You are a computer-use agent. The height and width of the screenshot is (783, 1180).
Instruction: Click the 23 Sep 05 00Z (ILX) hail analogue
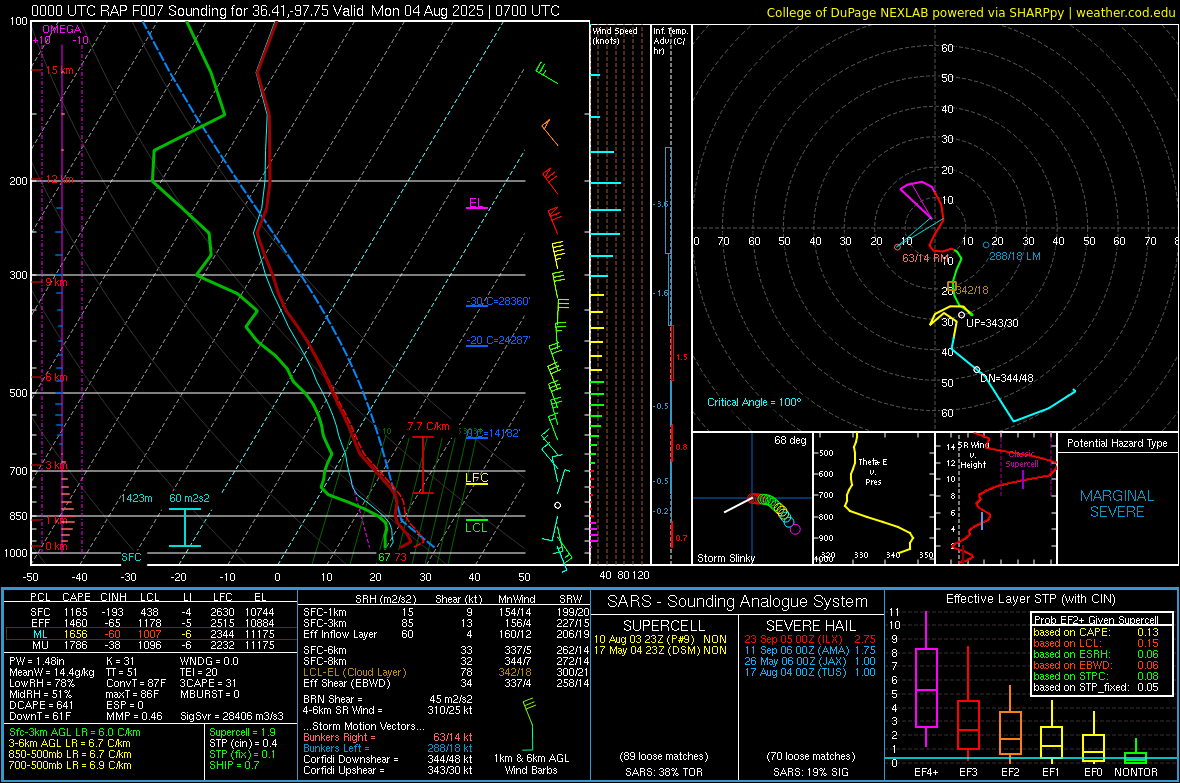click(x=810, y=639)
